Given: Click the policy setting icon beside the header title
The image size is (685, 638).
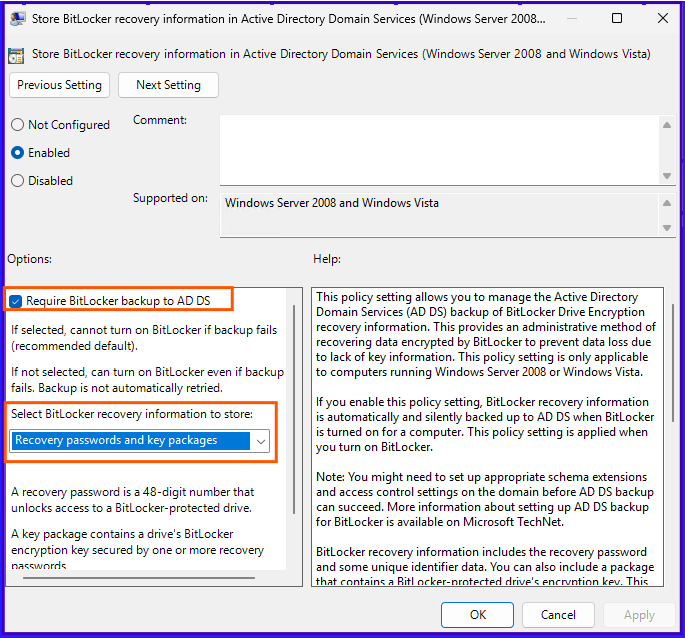Looking at the screenshot, I should pos(16,55).
